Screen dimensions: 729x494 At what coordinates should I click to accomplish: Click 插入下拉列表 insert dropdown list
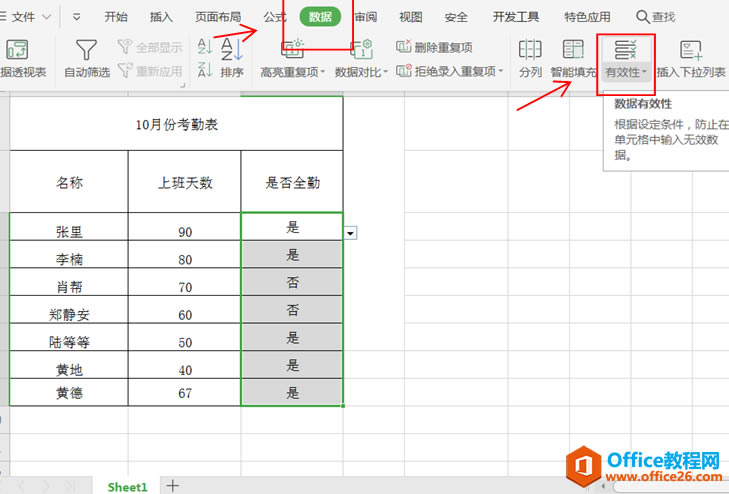pos(691,59)
